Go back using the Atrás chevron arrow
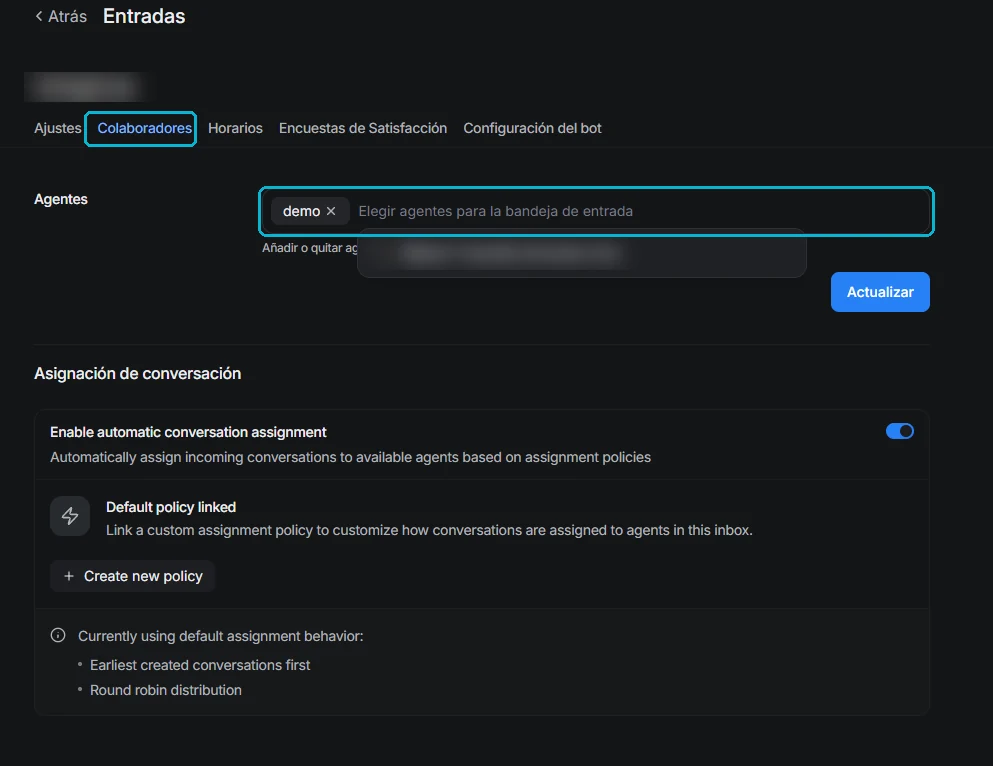Screen dimensions: 993x766 (39, 16)
